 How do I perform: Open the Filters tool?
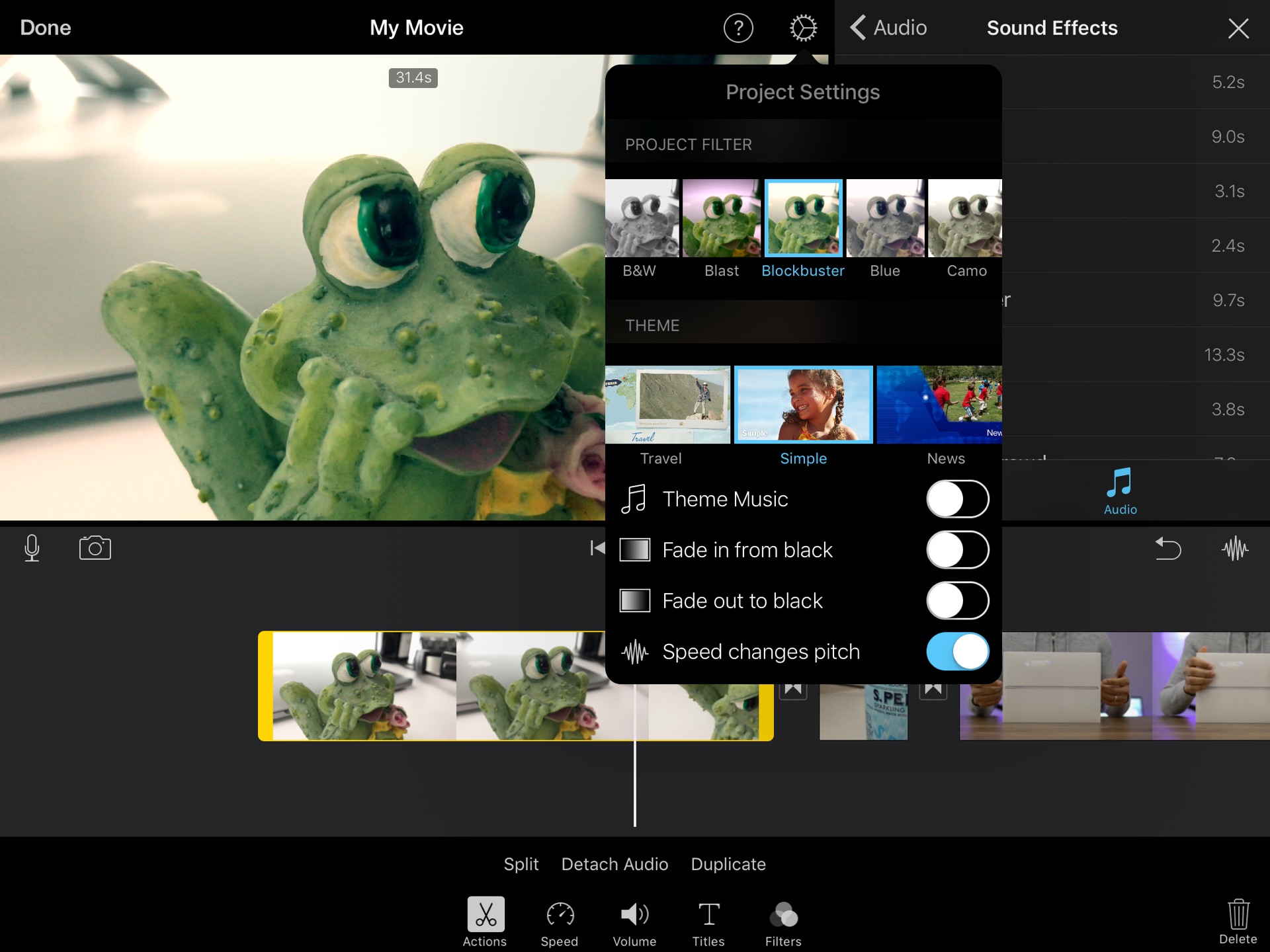pos(783,922)
